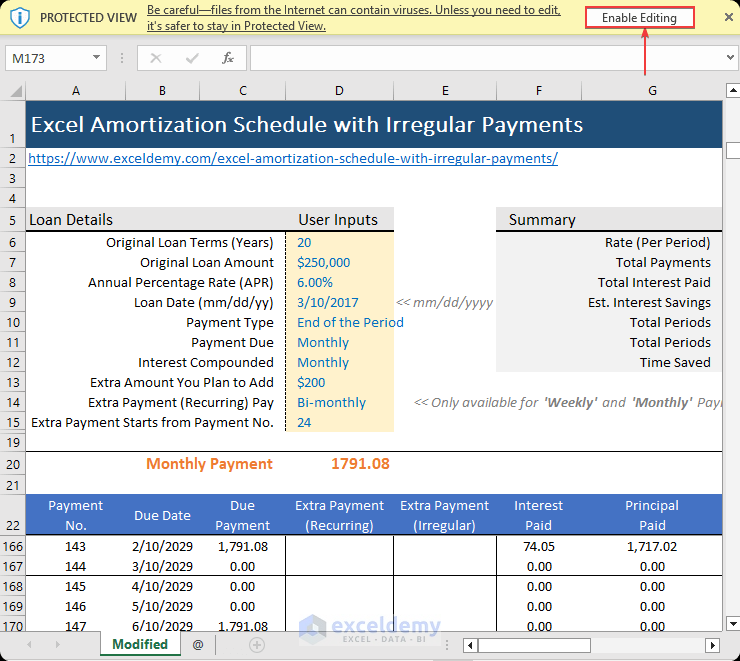Open the exceldemy.com article hyperlink
This screenshot has height=661, width=740.
(x=292, y=158)
